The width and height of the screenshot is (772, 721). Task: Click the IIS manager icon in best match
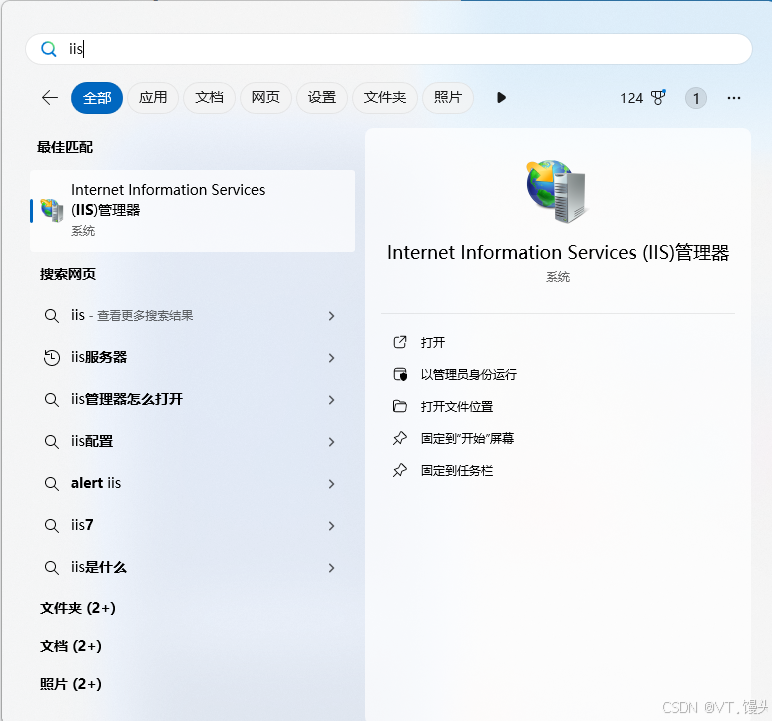click(52, 210)
